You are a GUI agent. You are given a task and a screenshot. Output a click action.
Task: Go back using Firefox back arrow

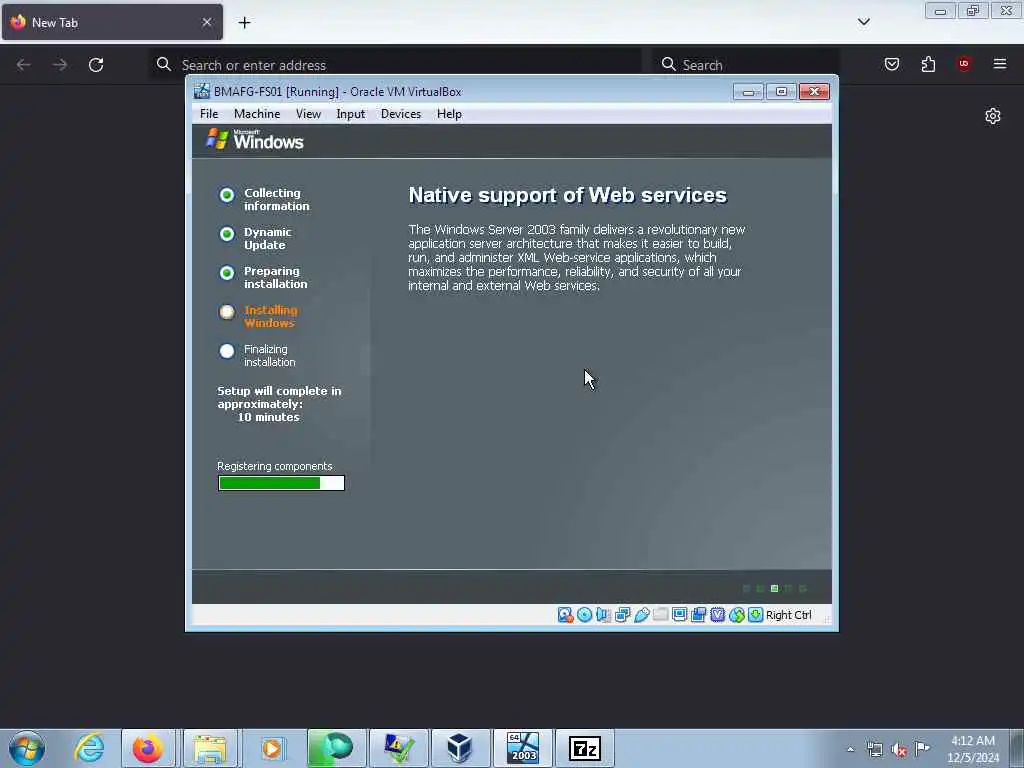(24, 65)
